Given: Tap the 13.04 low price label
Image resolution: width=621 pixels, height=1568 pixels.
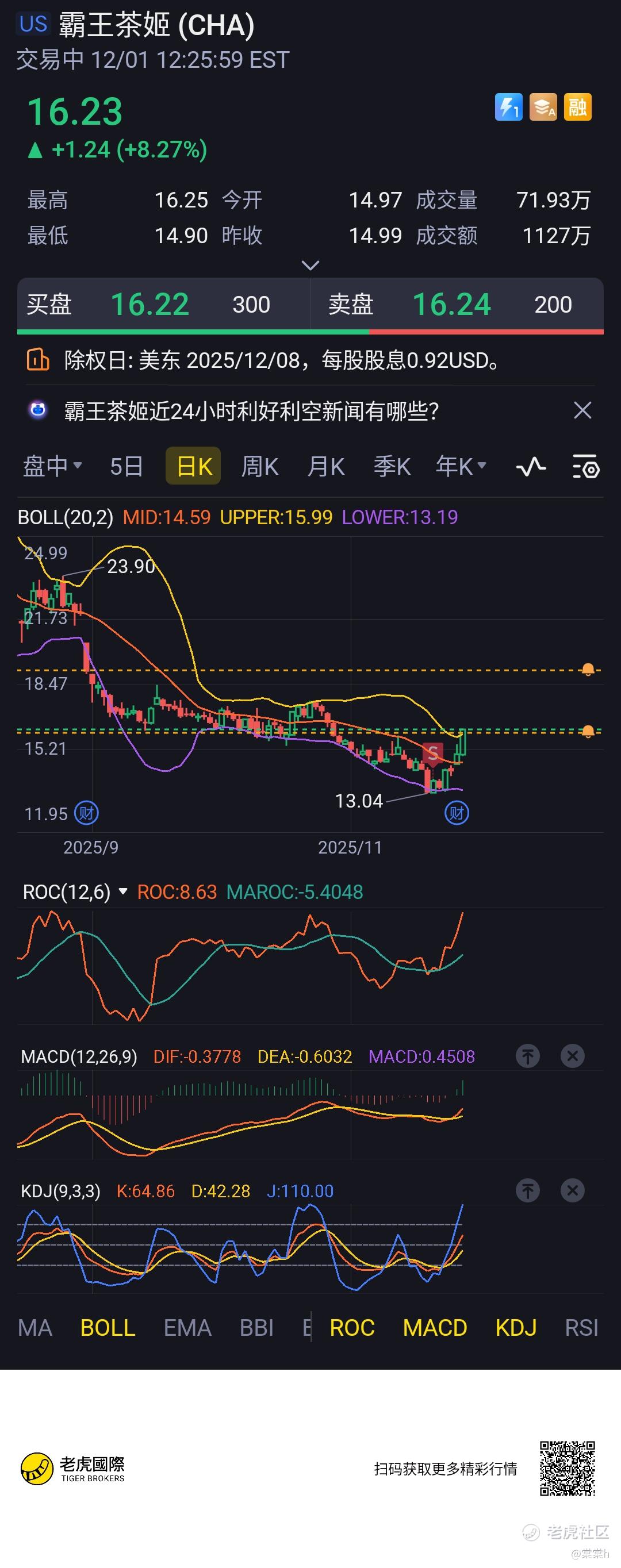Looking at the screenshot, I should tap(359, 801).
